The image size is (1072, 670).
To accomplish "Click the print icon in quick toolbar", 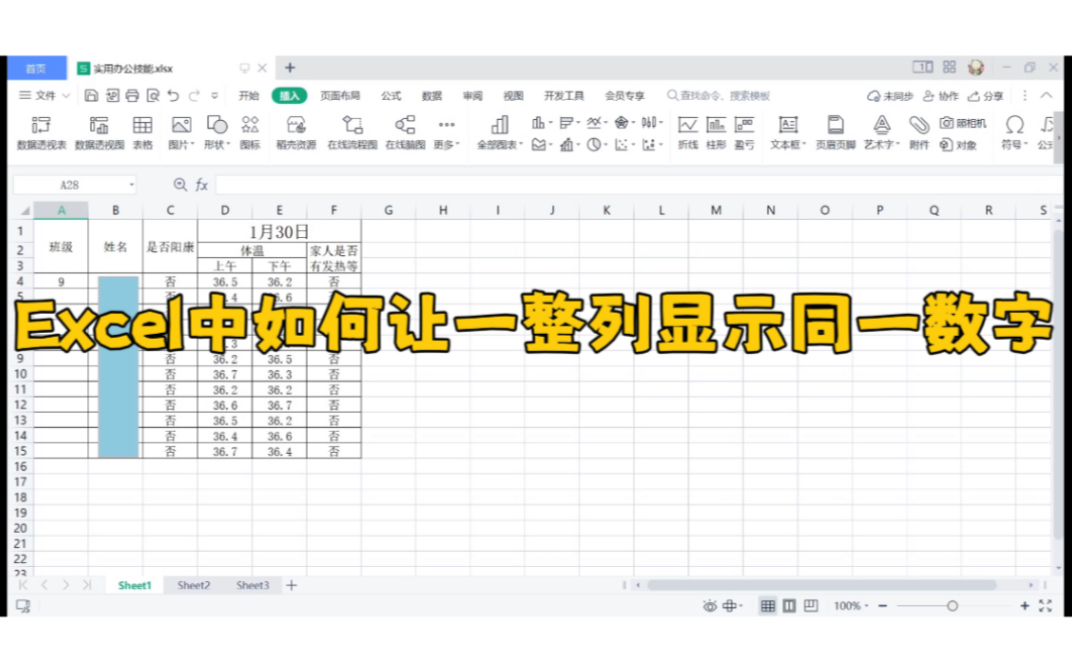I will tap(132, 96).
